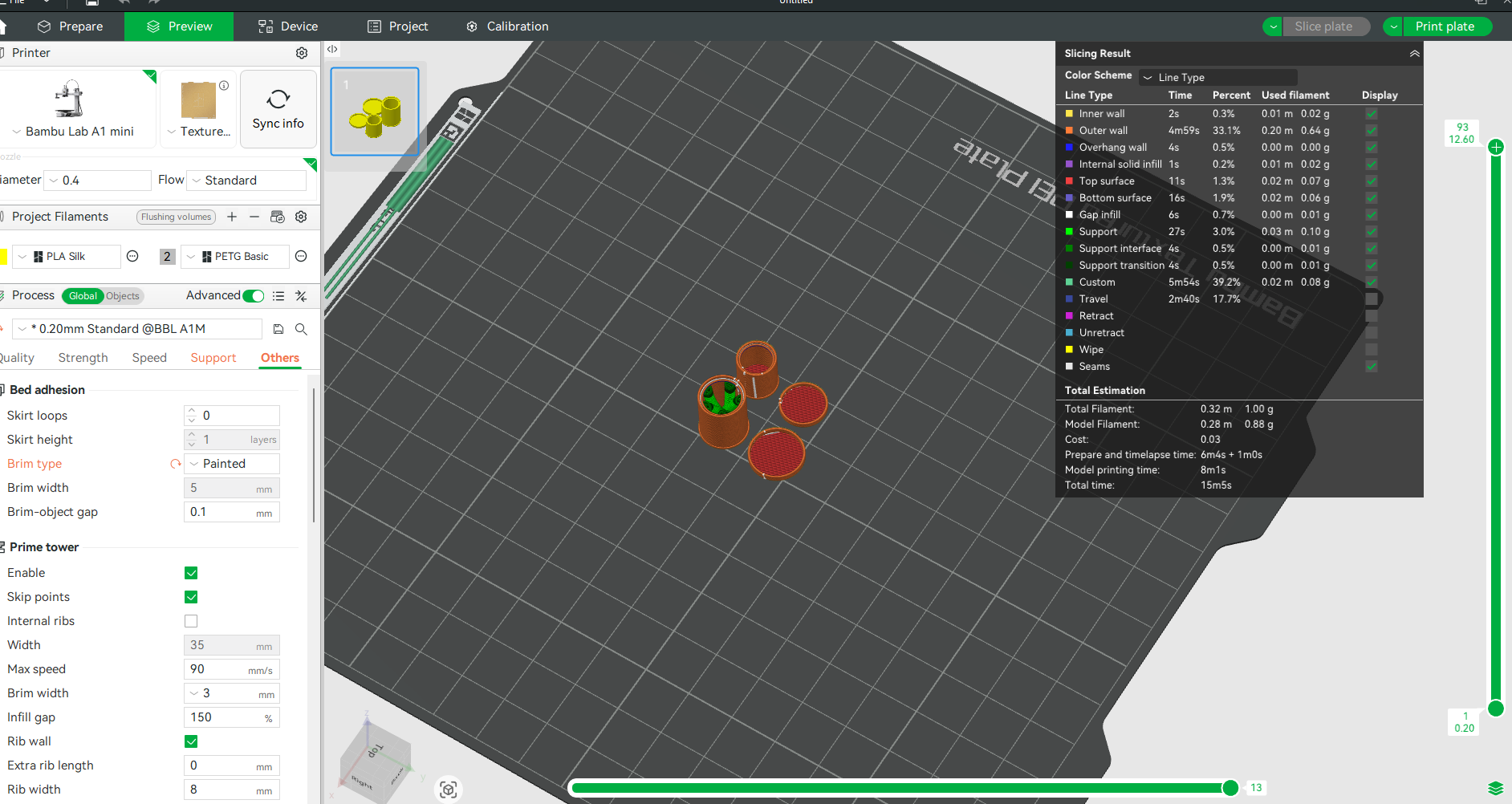Open printer settings gear icon
Image resolution: width=1512 pixels, height=804 pixels.
[x=302, y=53]
